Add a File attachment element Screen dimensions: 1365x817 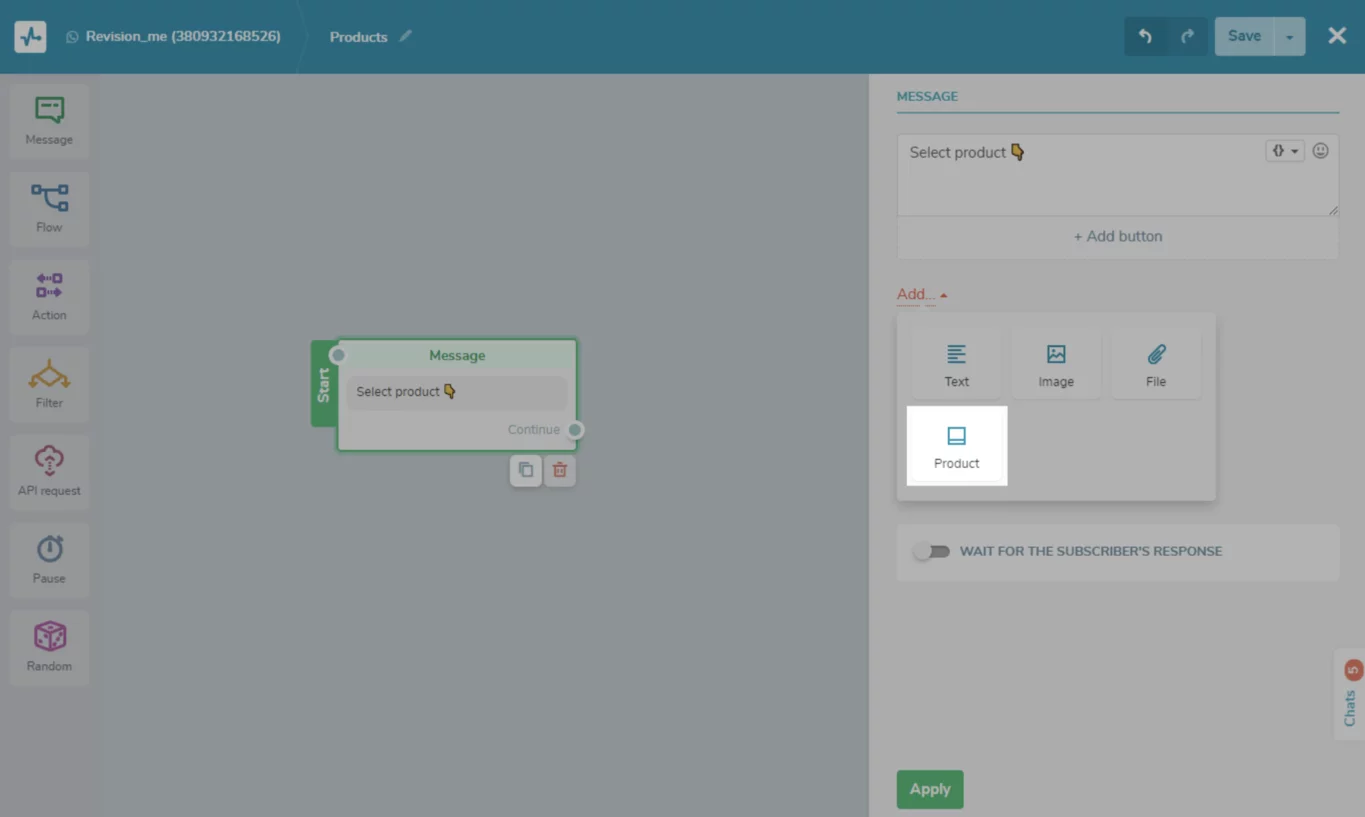tap(1156, 364)
